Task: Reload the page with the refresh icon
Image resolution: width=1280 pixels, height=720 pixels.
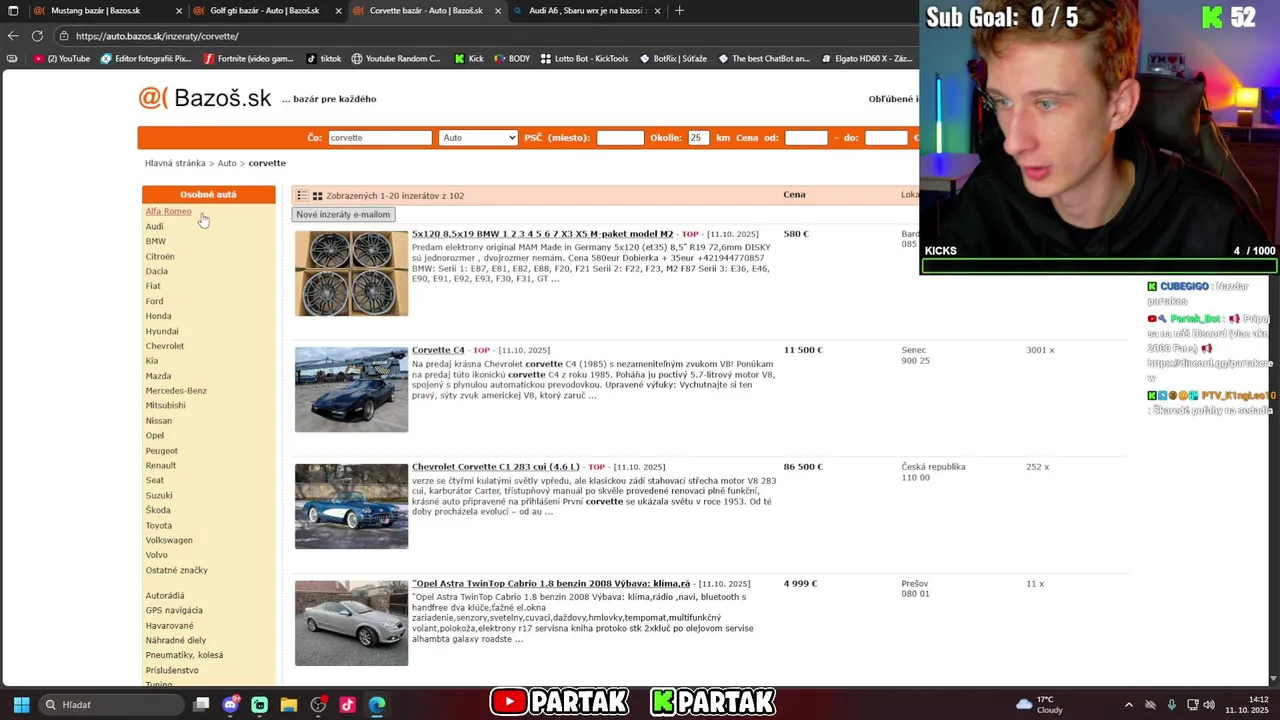Action: pyautogui.click(x=37, y=36)
